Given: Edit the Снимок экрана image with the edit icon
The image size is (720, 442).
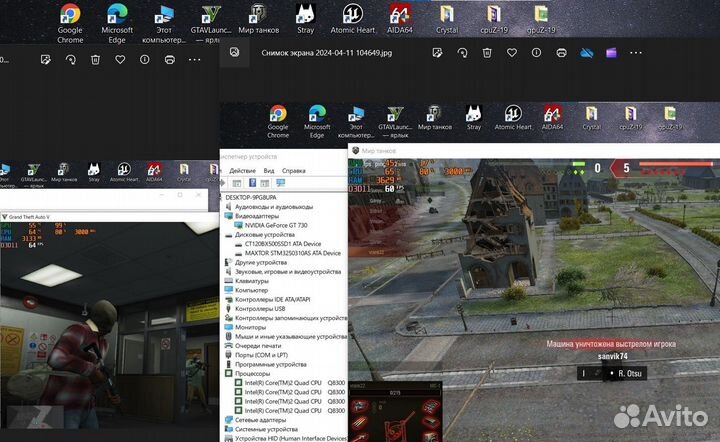Looking at the screenshot, I should click(437, 53).
